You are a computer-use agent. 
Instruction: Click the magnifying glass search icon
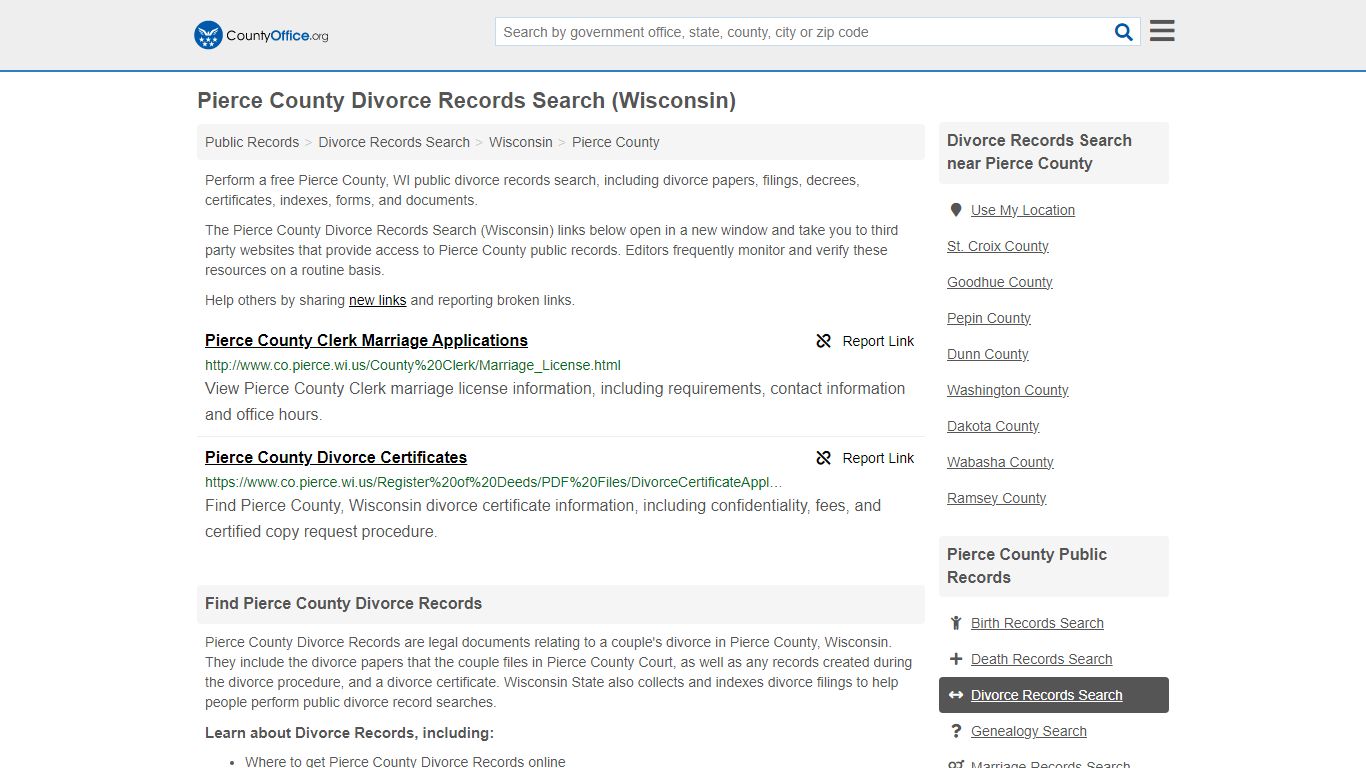coord(1124,32)
